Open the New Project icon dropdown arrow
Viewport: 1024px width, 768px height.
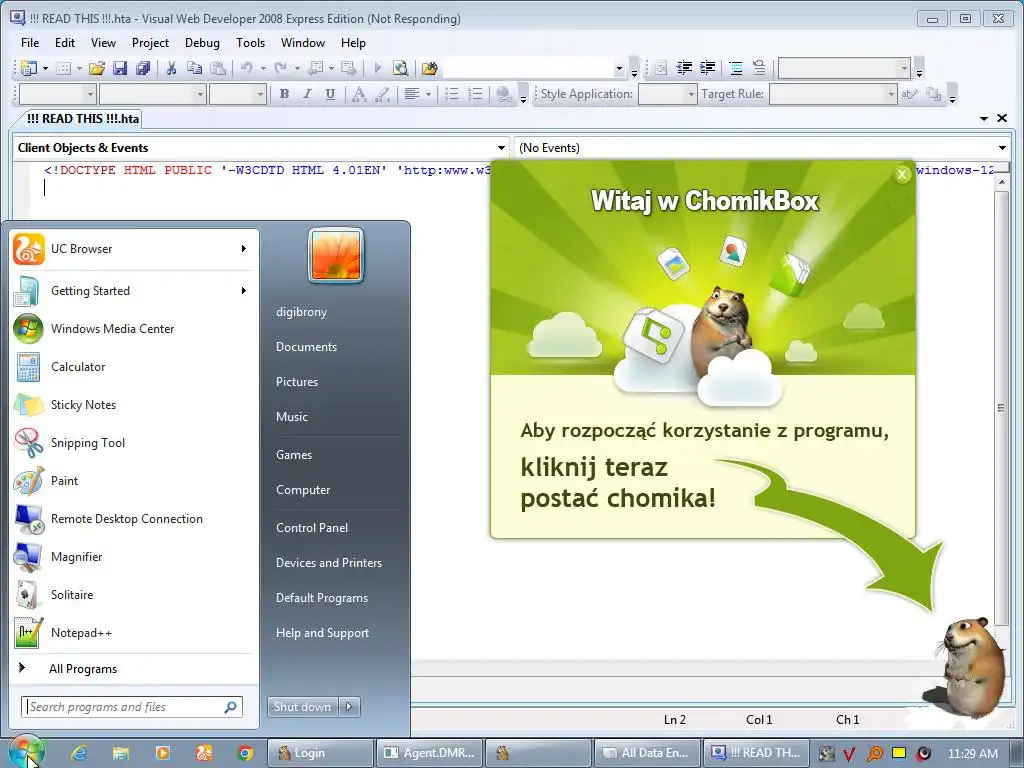pos(45,68)
